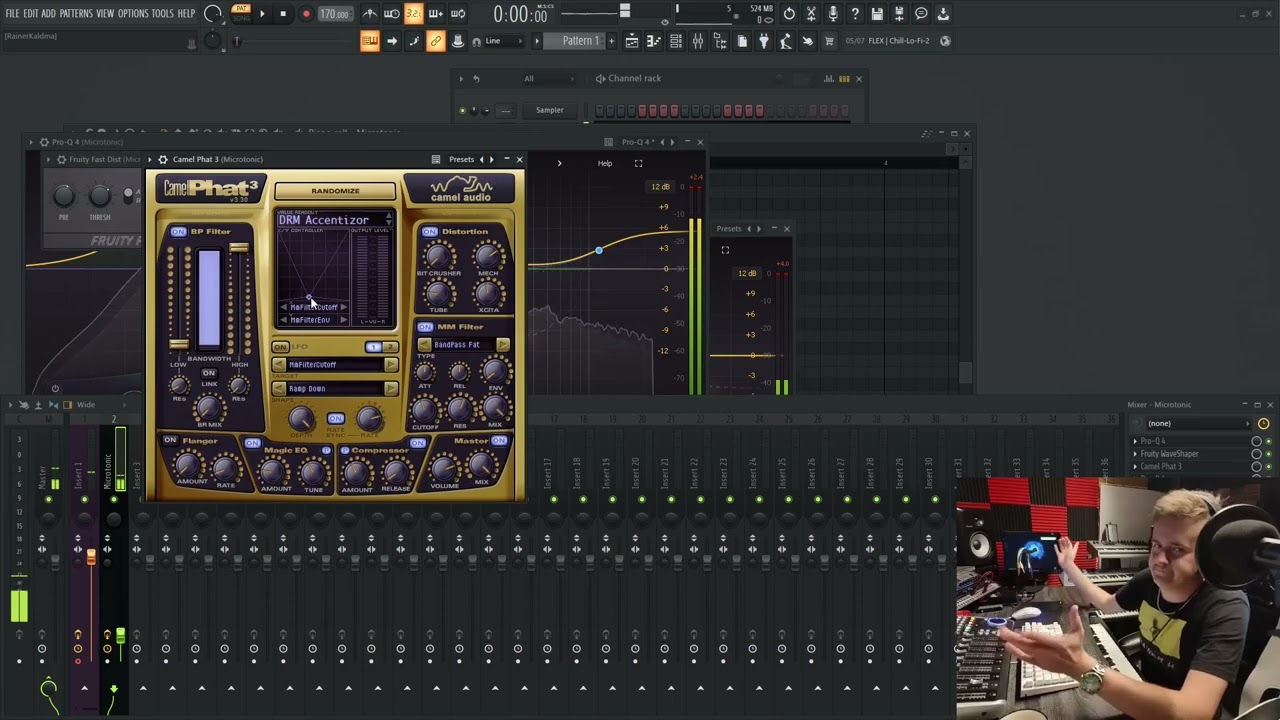This screenshot has height=720, width=1280.
Task: Click the transport stop button
Action: coord(283,14)
